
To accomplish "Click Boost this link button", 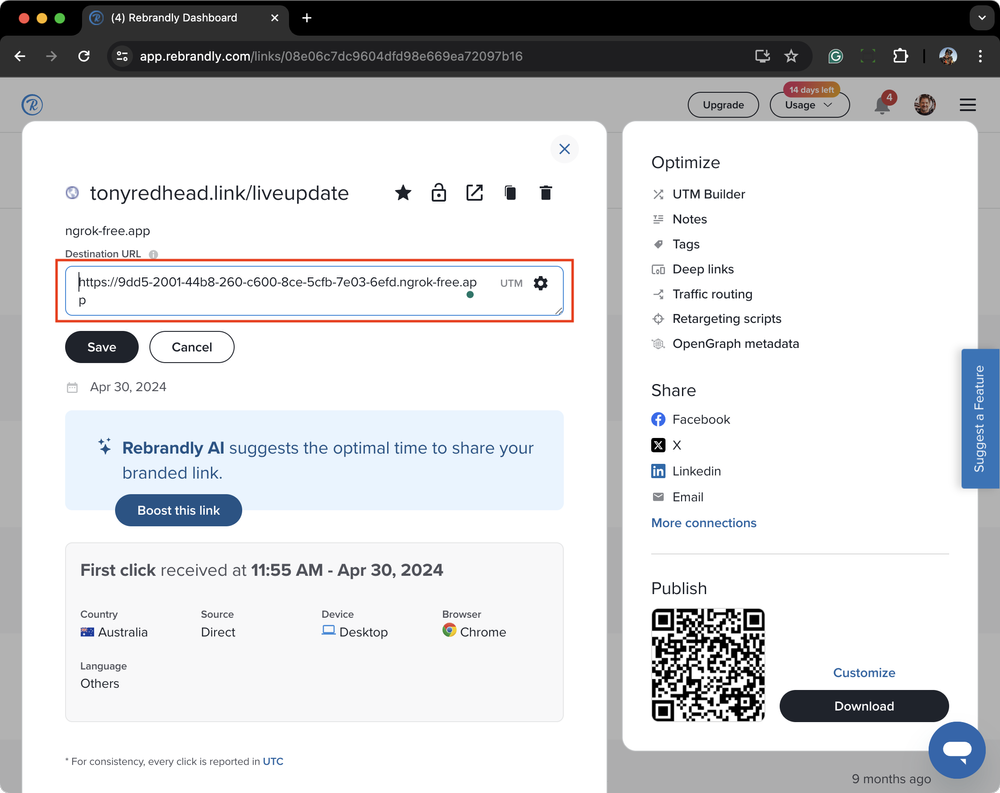I will (179, 510).
